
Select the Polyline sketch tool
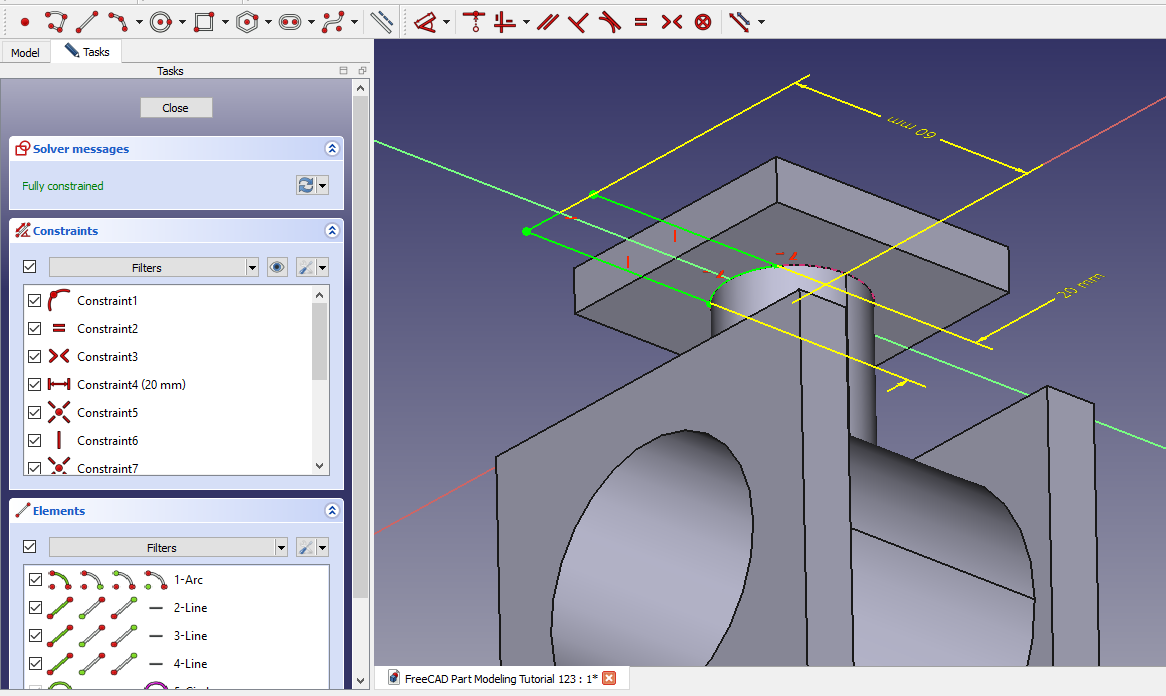56,21
